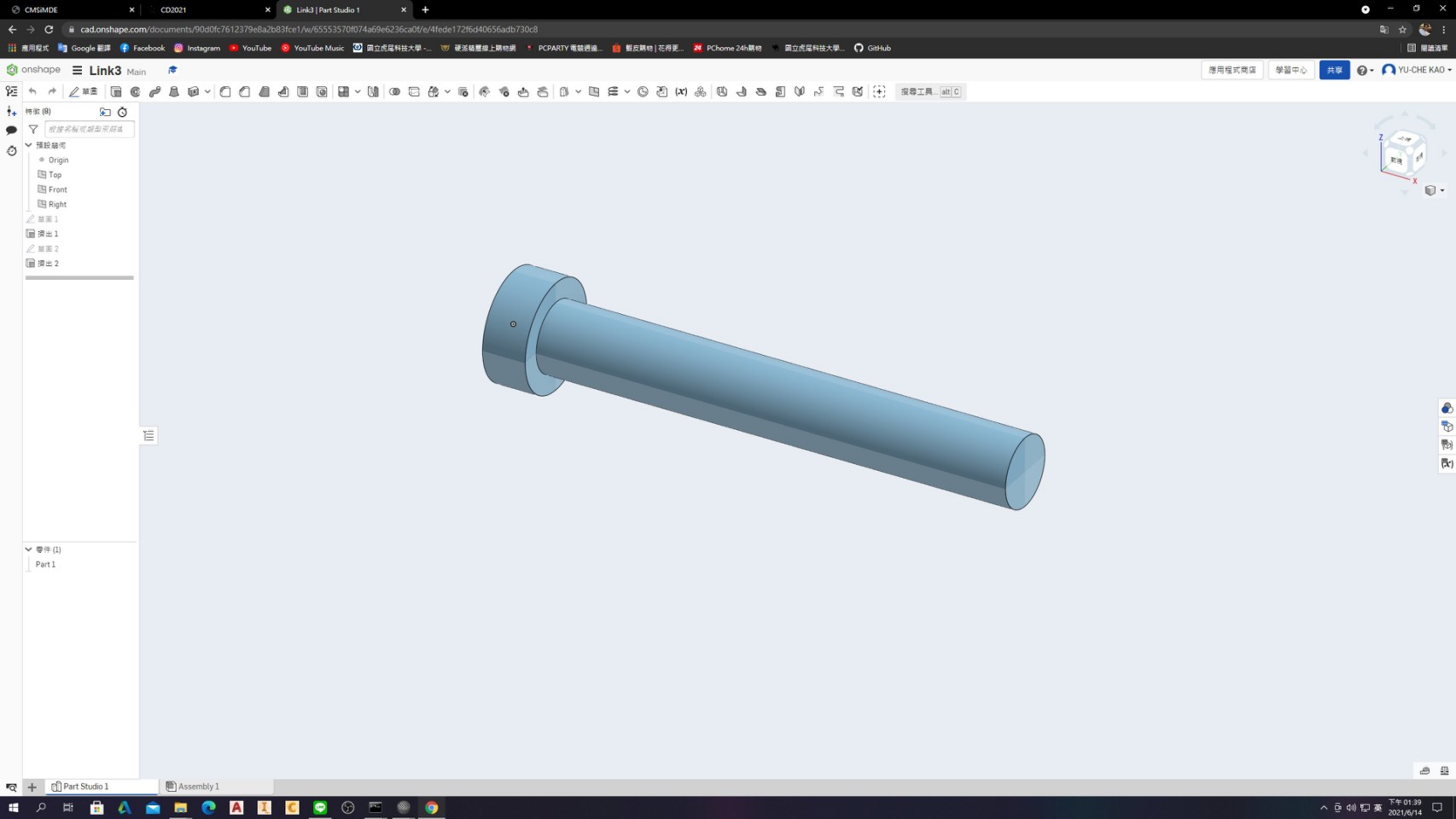Click the filter funnel icon
The image size is (1456, 819).
(33, 130)
